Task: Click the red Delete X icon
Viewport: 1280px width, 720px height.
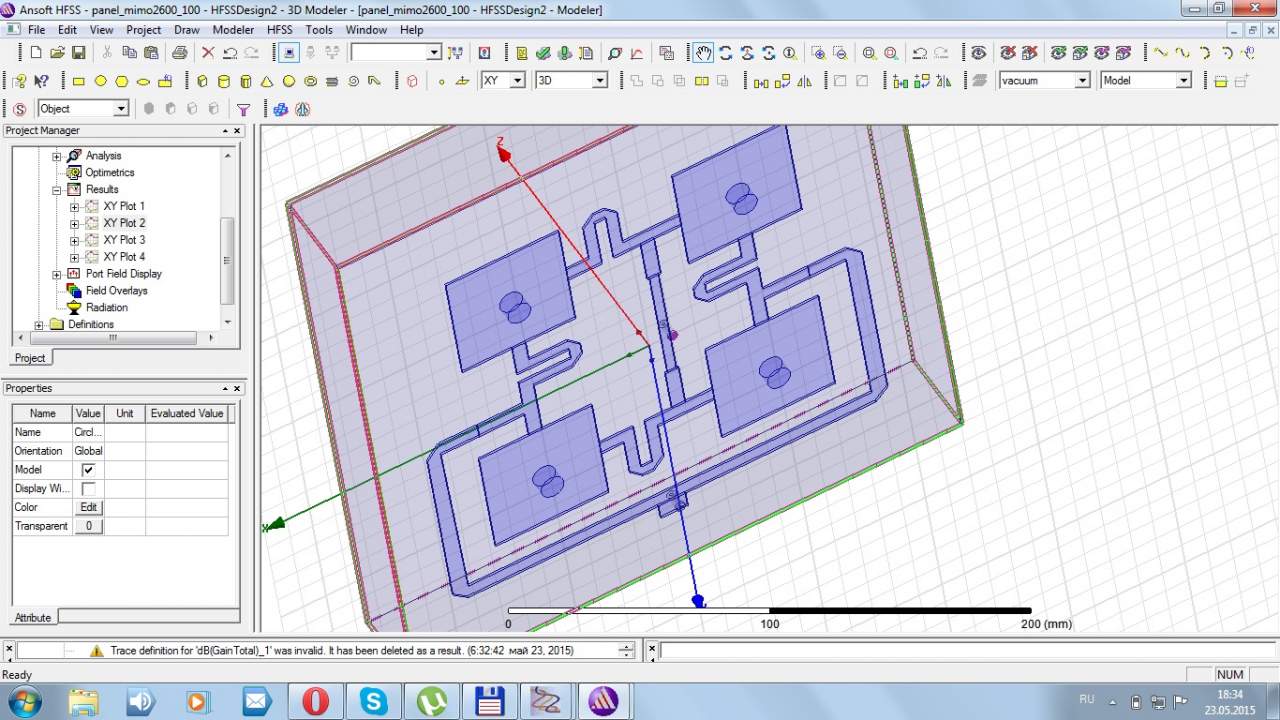Action: (208, 53)
